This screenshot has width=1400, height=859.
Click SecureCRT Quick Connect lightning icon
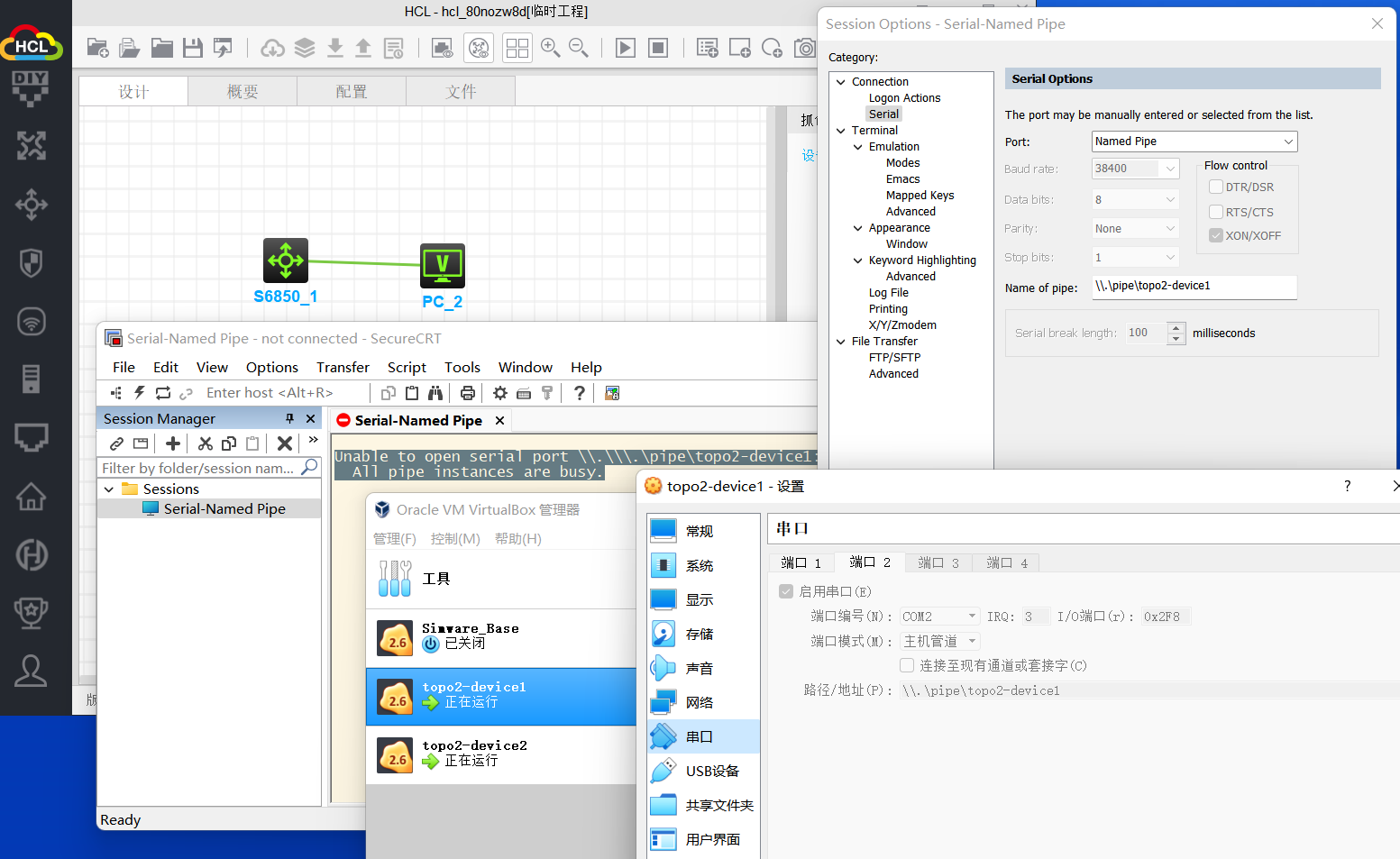point(140,393)
